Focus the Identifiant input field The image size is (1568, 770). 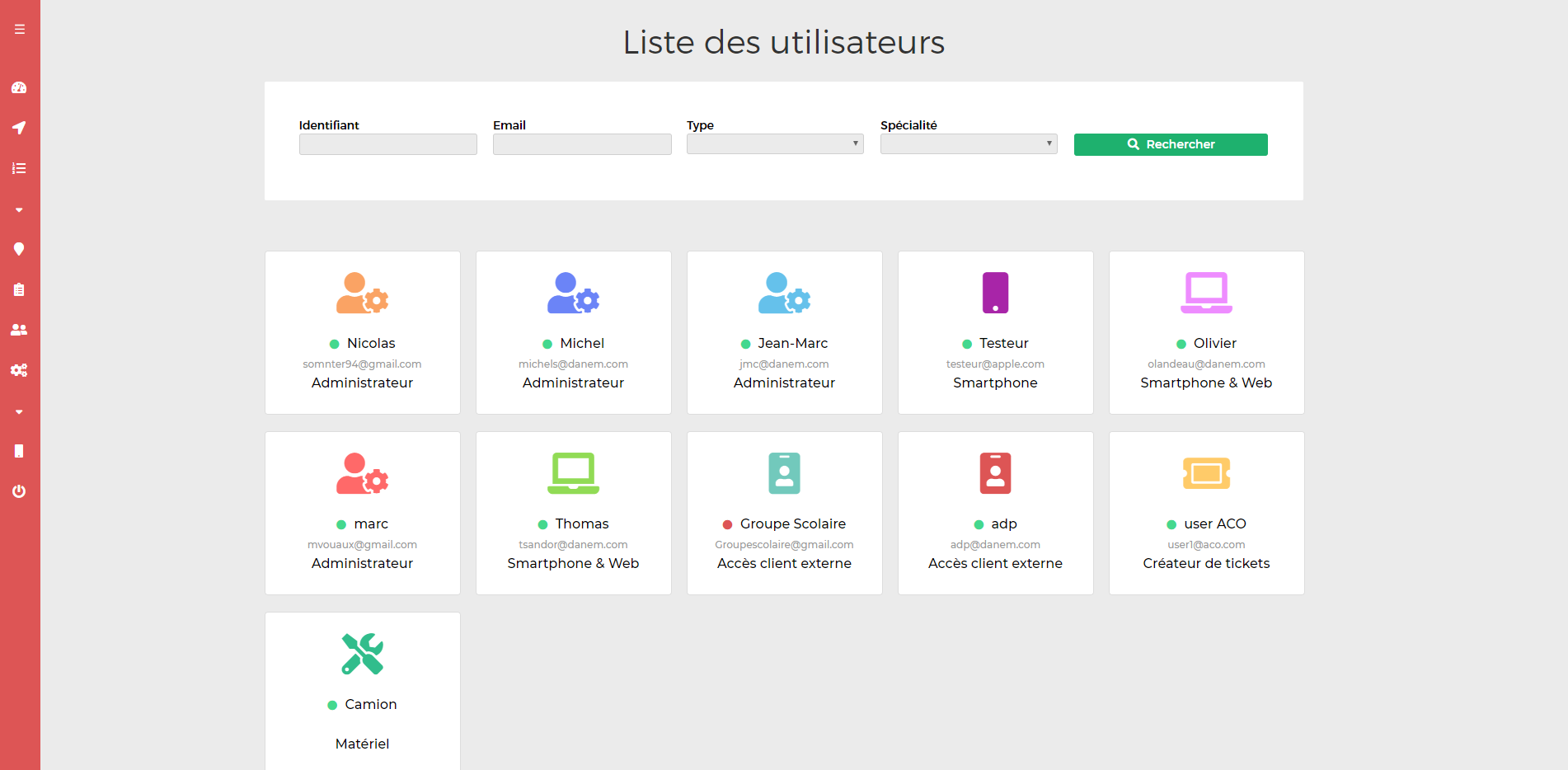coord(388,144)
